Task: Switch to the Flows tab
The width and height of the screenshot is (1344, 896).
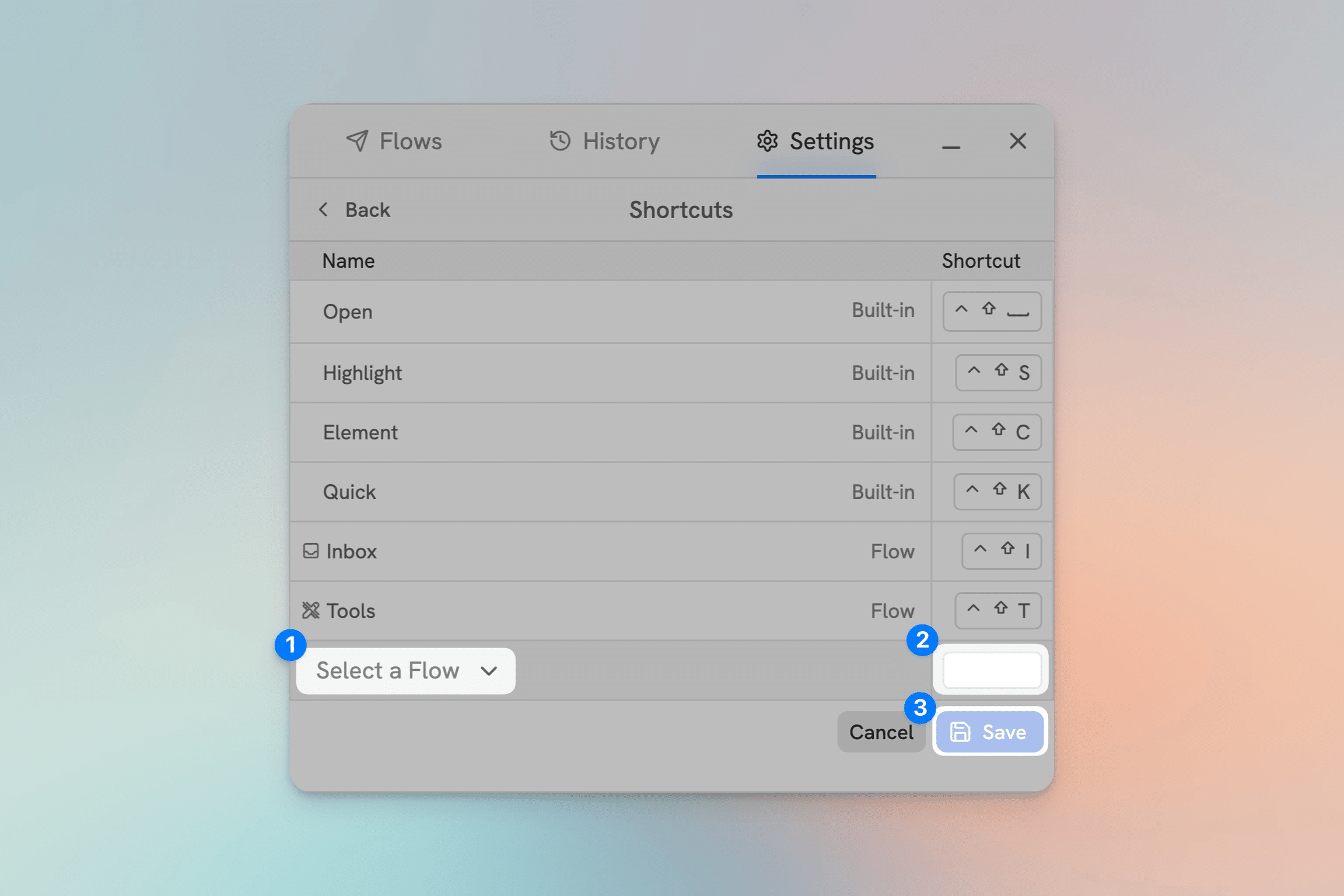Action: (394, 141)
